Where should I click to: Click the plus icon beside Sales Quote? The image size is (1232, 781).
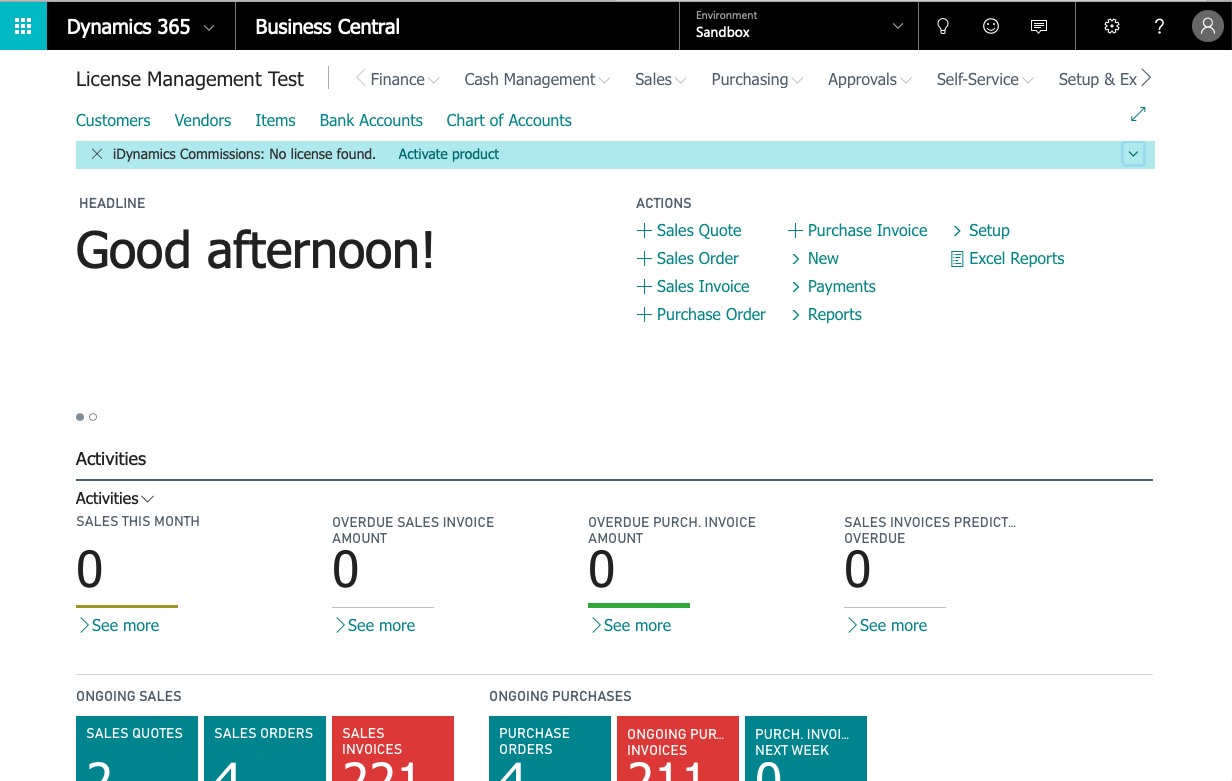tap(644, 230)
